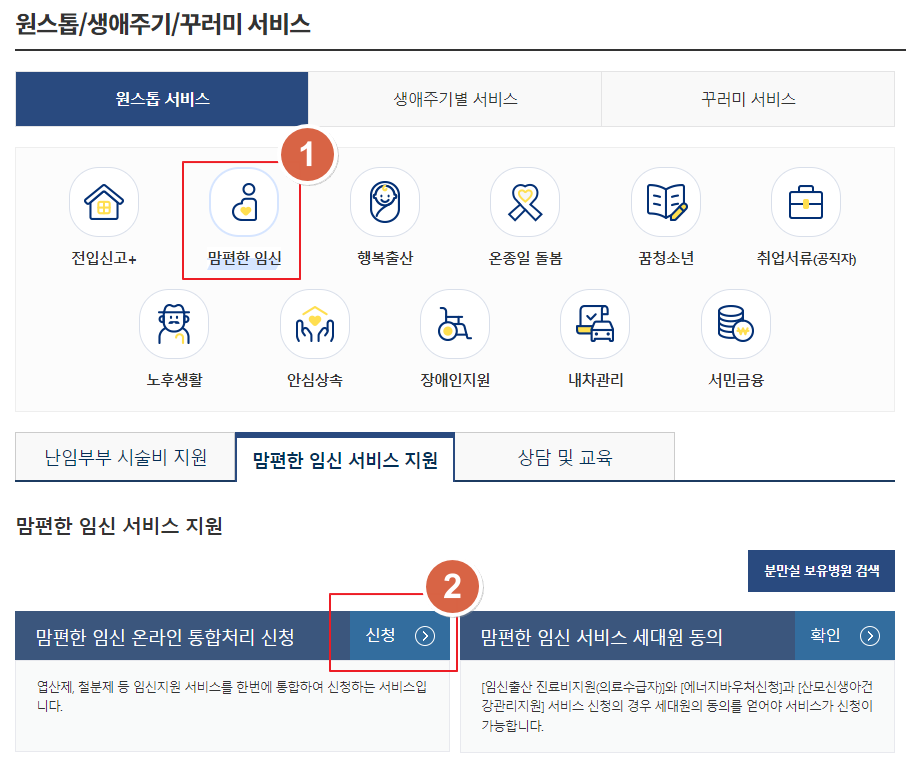Click the 취업서류(공직자) label

click(806, 258)
